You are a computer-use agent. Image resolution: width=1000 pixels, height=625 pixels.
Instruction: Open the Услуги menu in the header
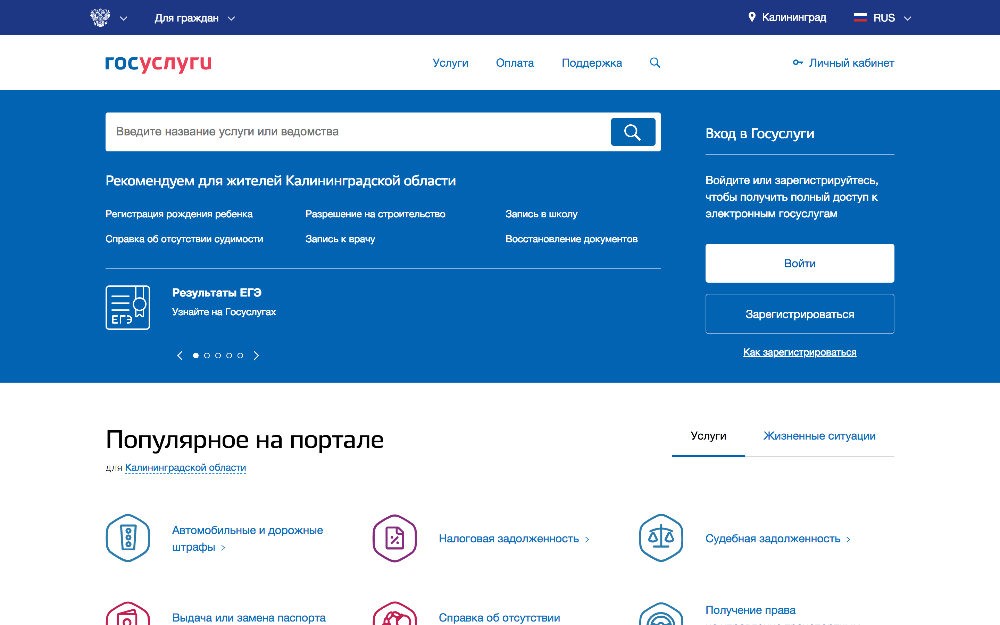[x=450, y=62]
